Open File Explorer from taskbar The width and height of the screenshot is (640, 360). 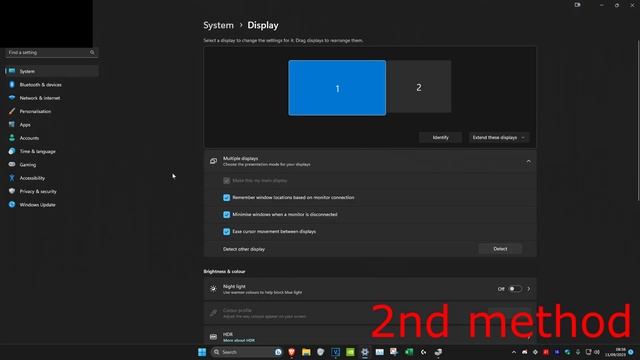coord(306,352)
